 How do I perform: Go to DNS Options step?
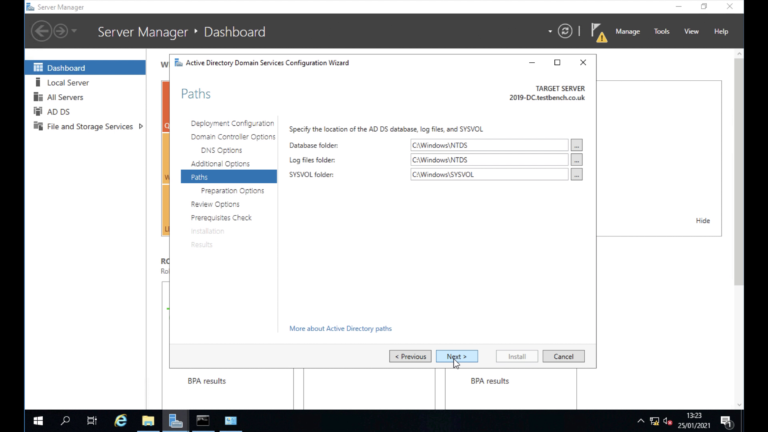(x=221, y=150)
